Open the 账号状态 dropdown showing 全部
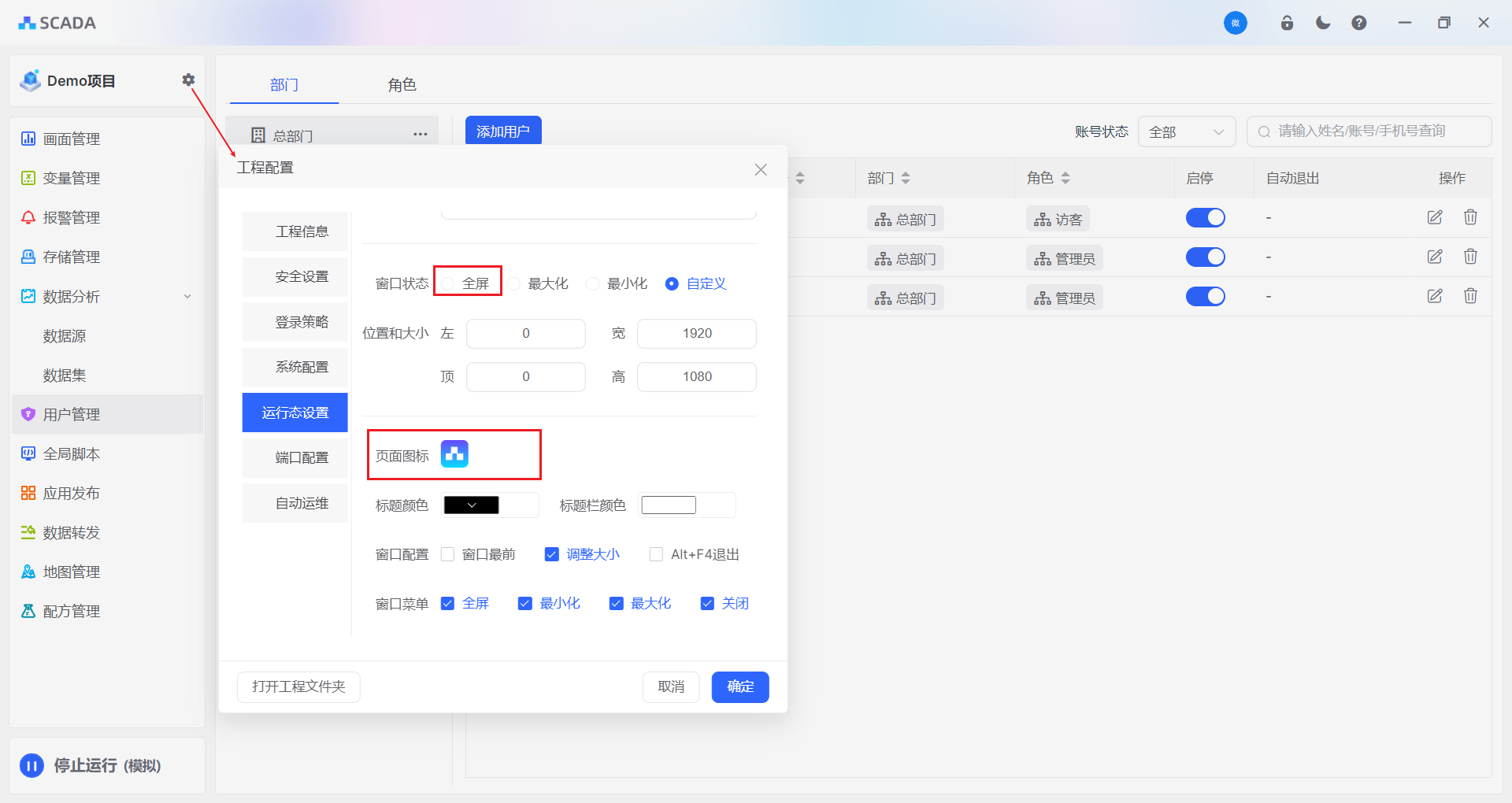1512x803 pixels. [1186, 131]
